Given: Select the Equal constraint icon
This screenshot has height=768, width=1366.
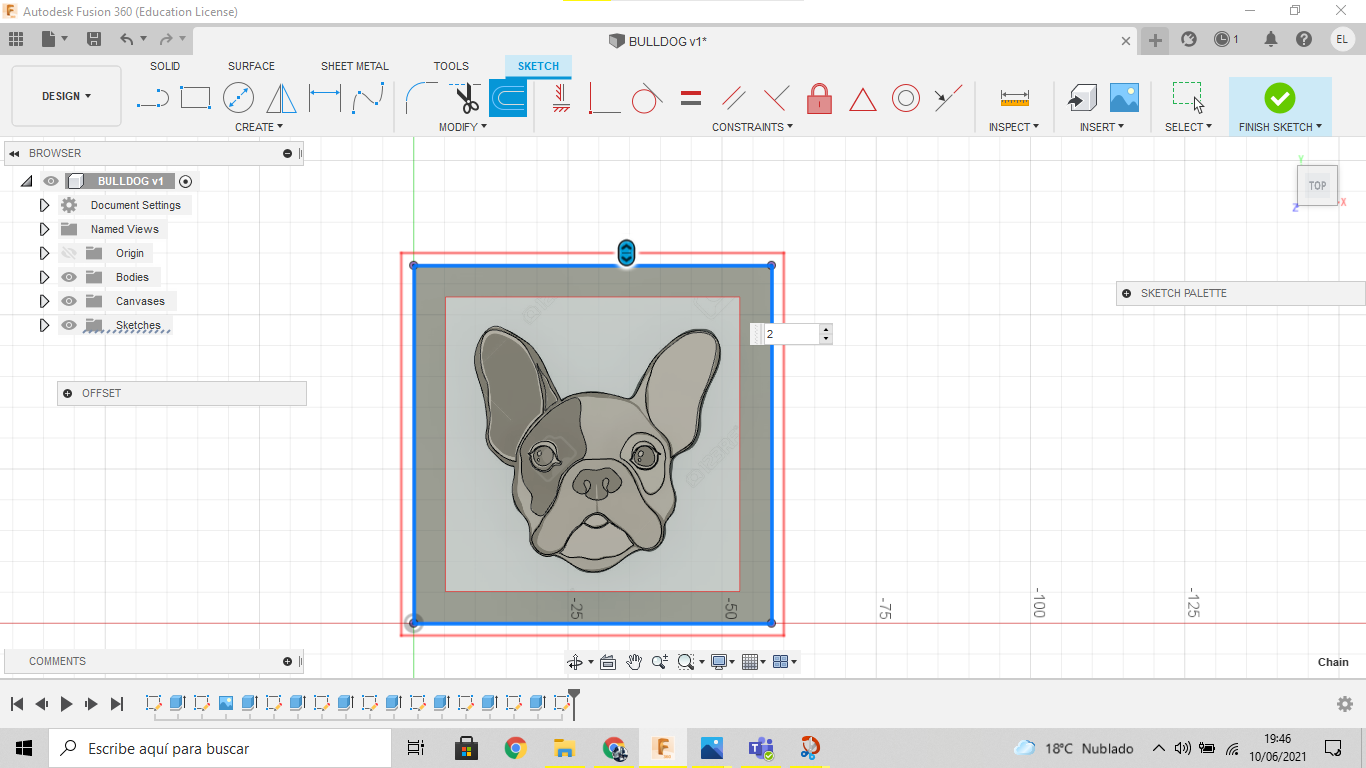Looking at the screenshot, I should click(690, 98).
